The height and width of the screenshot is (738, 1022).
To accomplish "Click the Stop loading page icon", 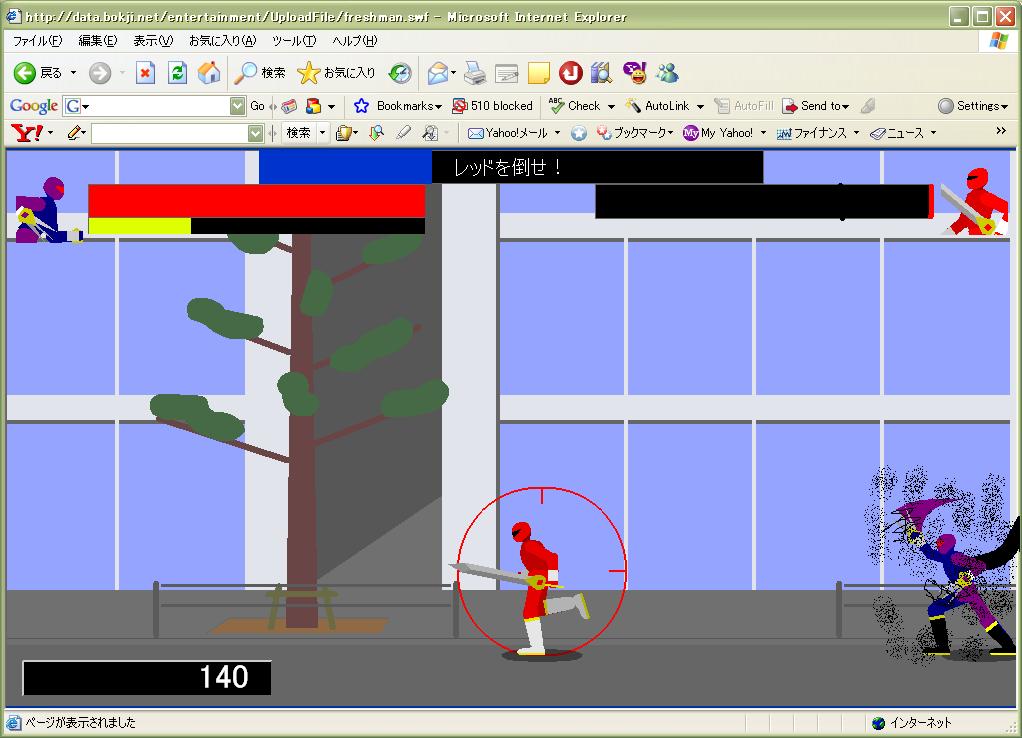I will click(145, 73).
